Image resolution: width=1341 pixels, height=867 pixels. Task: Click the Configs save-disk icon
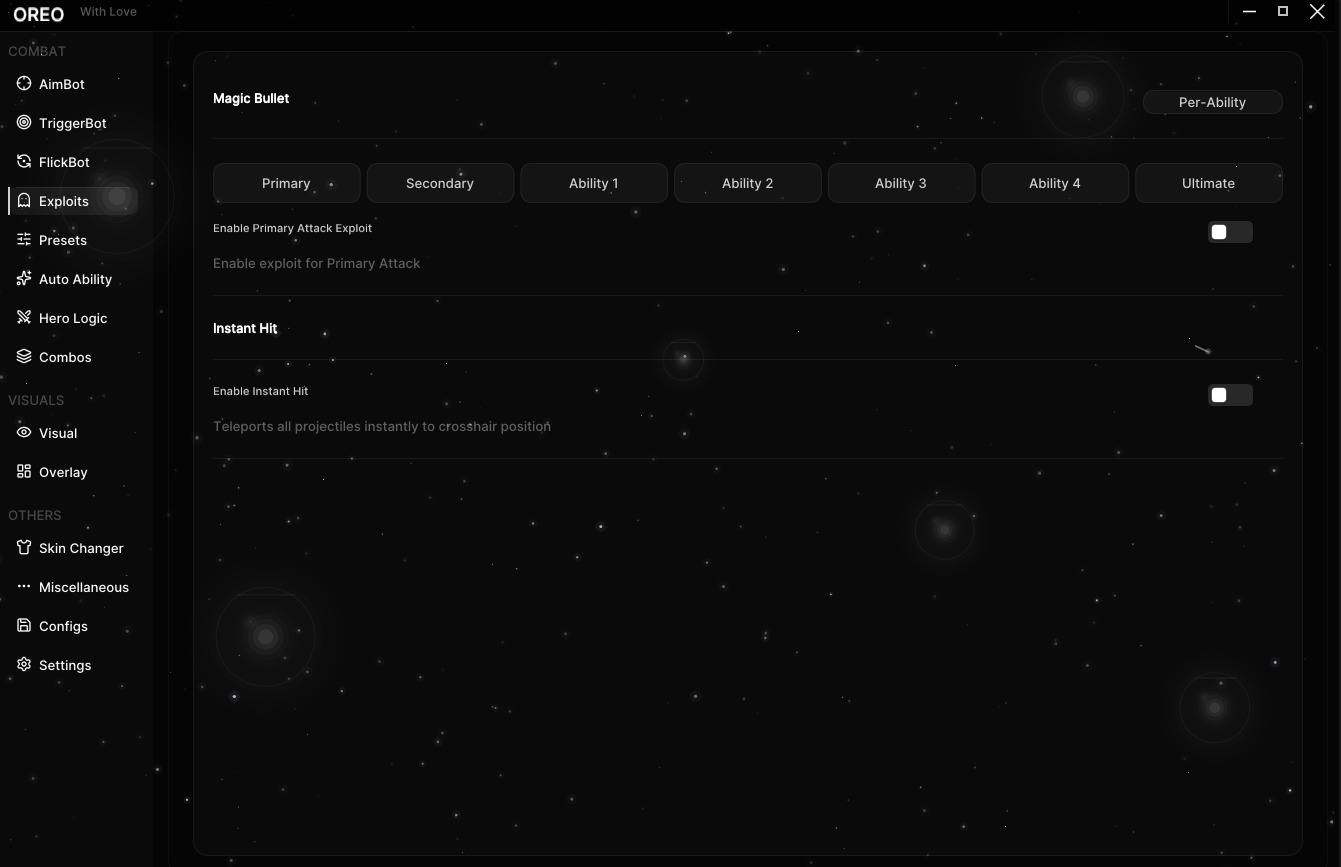tap(24, 626)
